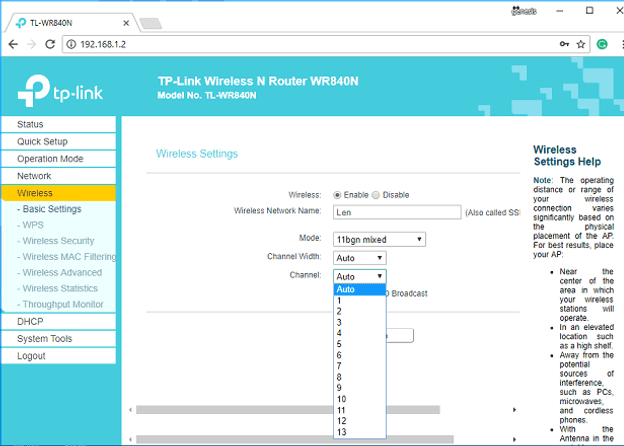
Task: Open Throughput Monitor submenu
Action: [x=60, y=304]
